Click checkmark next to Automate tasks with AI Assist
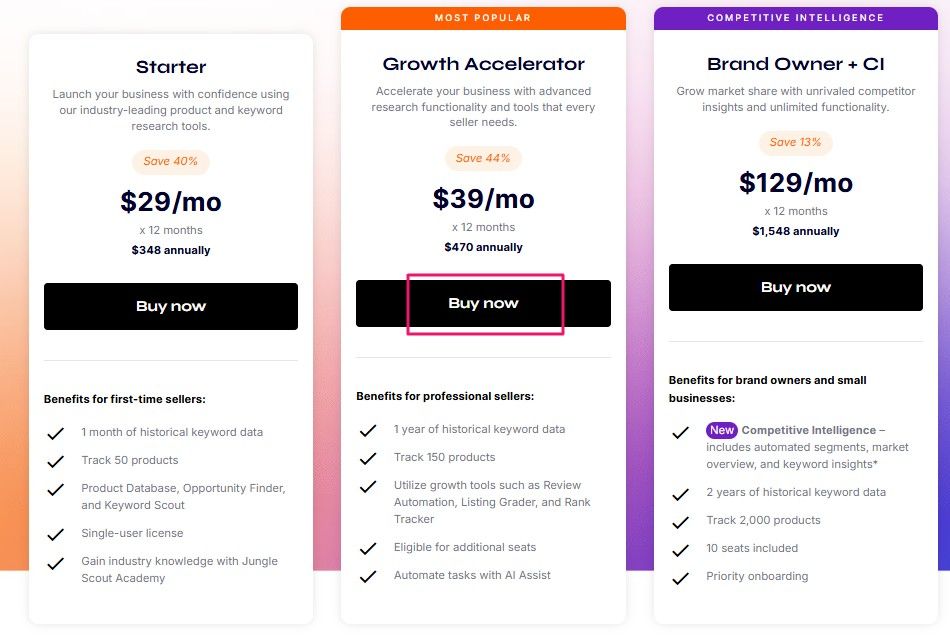 (368, 576)
